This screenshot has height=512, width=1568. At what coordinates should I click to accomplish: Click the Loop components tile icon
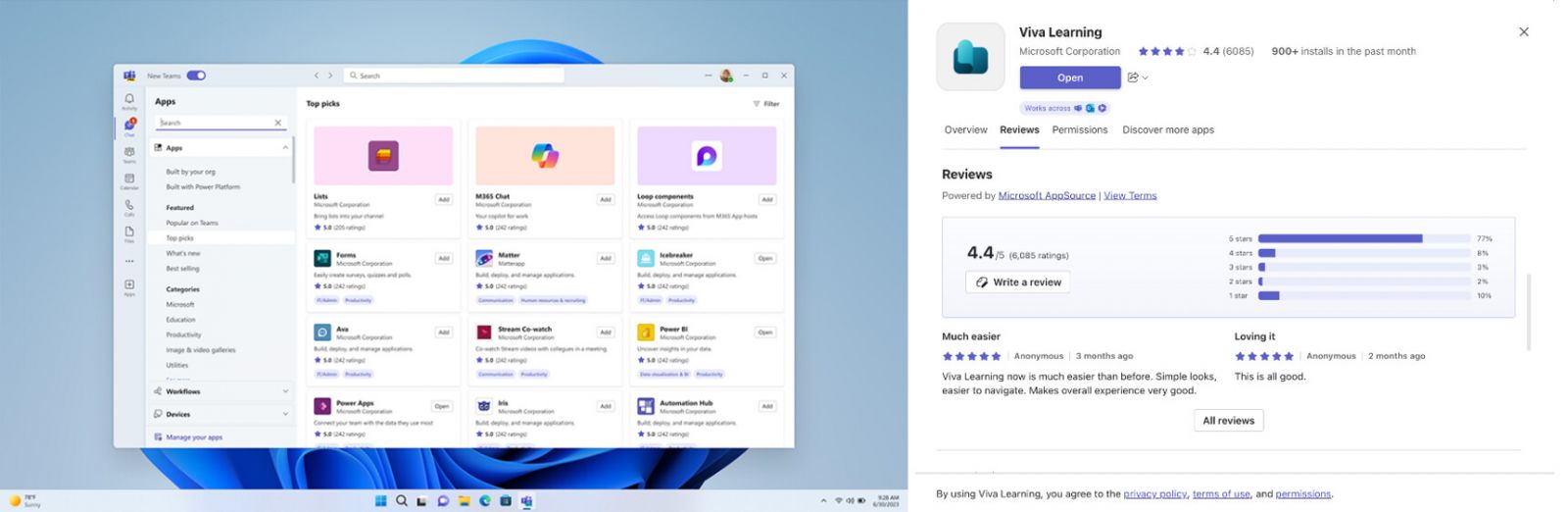pos(707,155)
